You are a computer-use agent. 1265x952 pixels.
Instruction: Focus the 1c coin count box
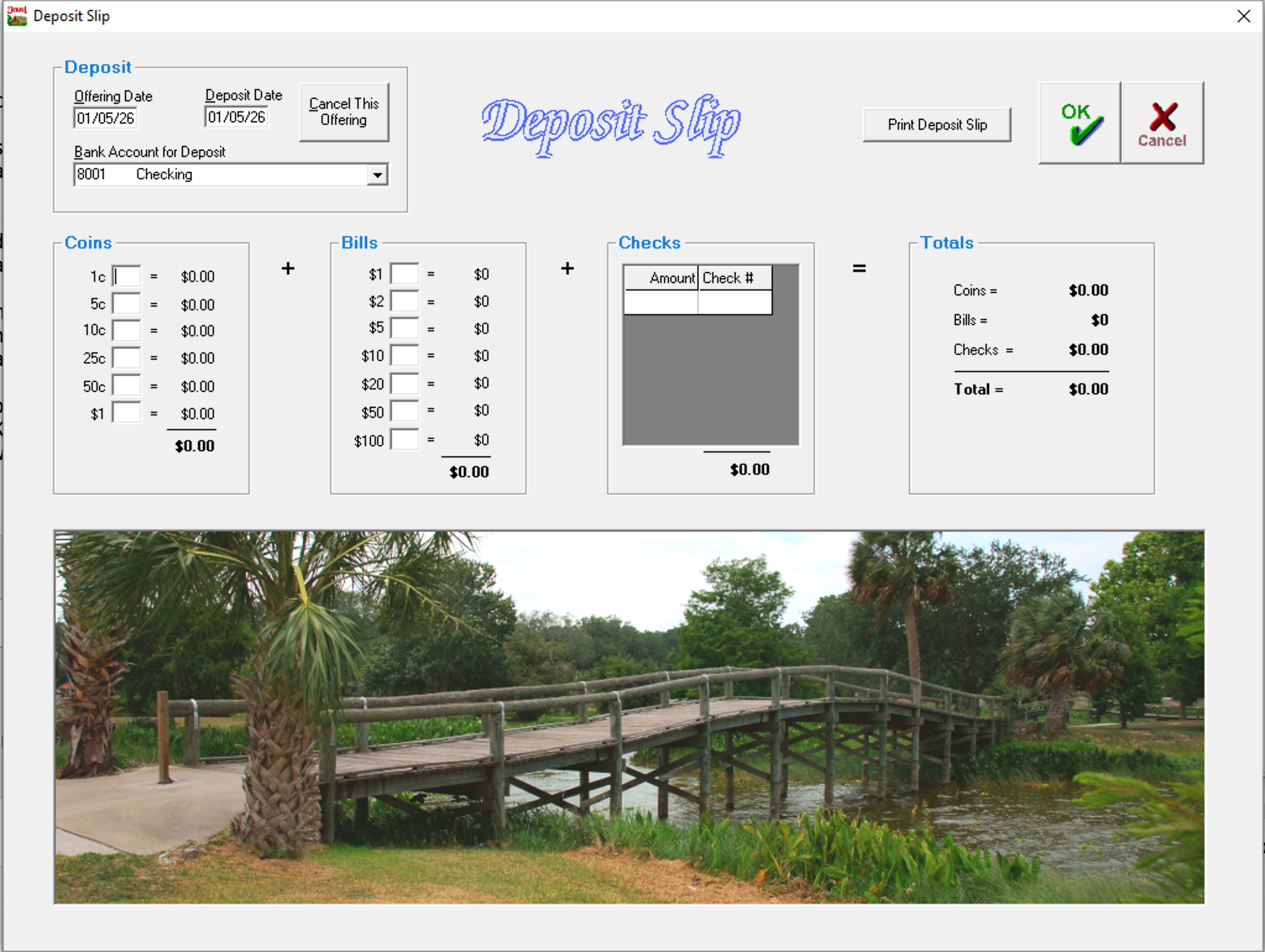pyautogui.click(x=127, y=276)
